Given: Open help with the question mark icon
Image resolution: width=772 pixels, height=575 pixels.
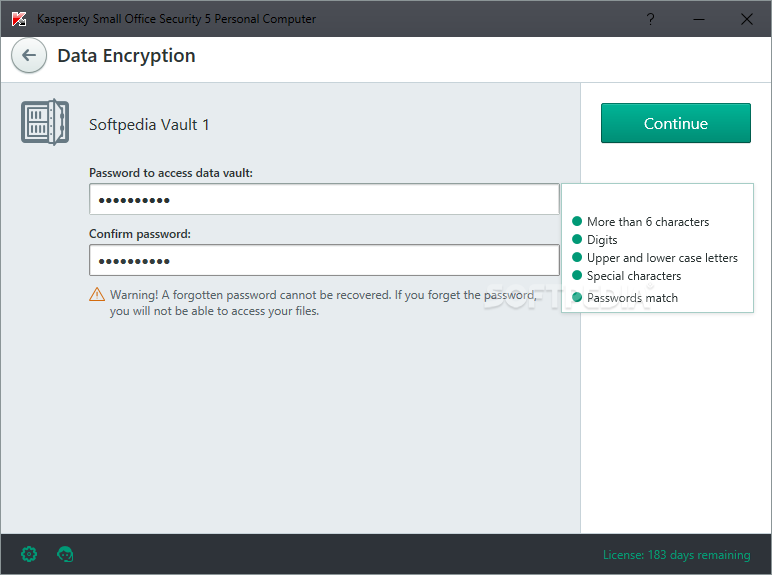Looking at the screenshot, I should click(650, 19).
